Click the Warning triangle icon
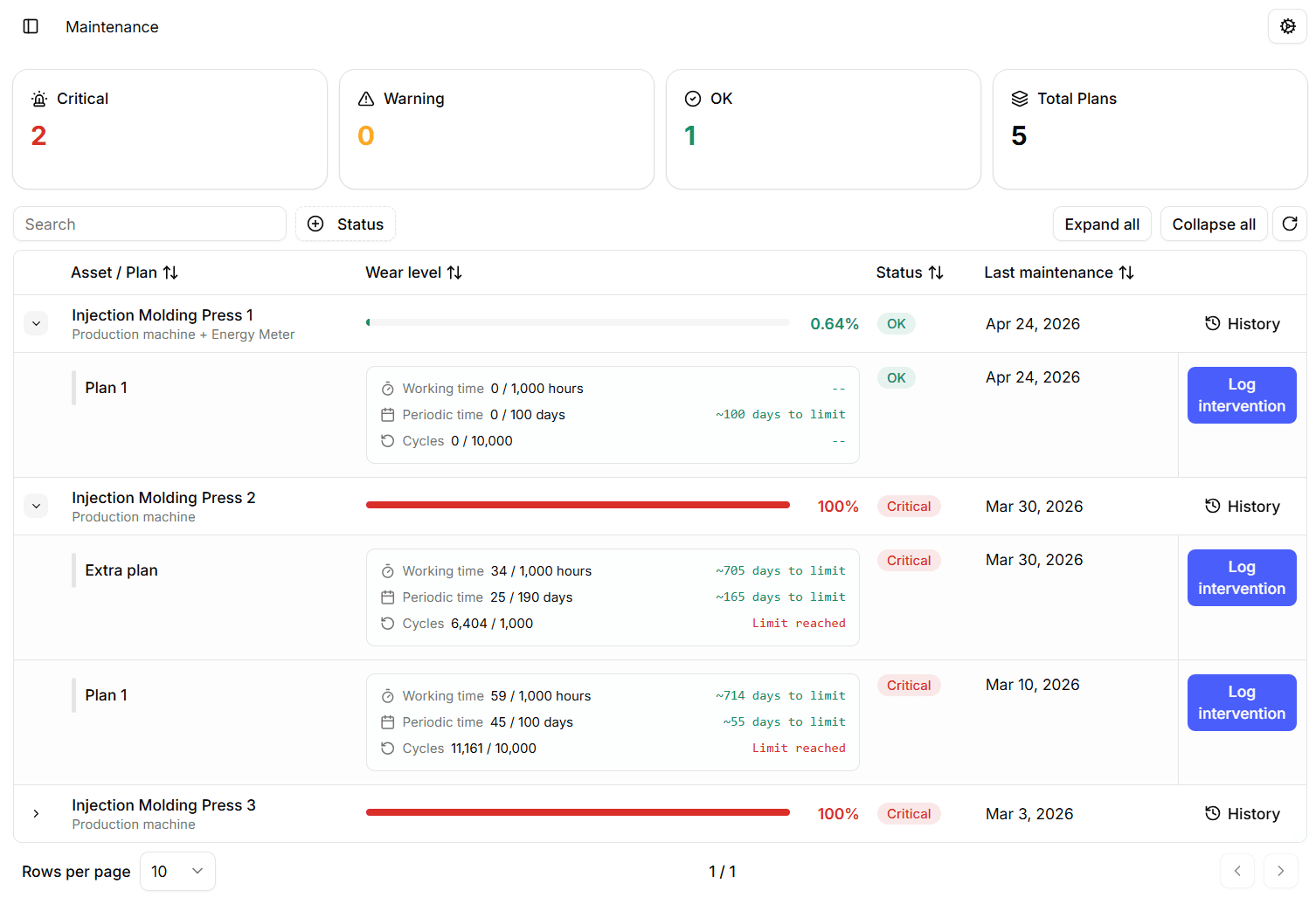The width and height of the screenshot is (1316, 904). pyautogui.click(x=366, y=99)
